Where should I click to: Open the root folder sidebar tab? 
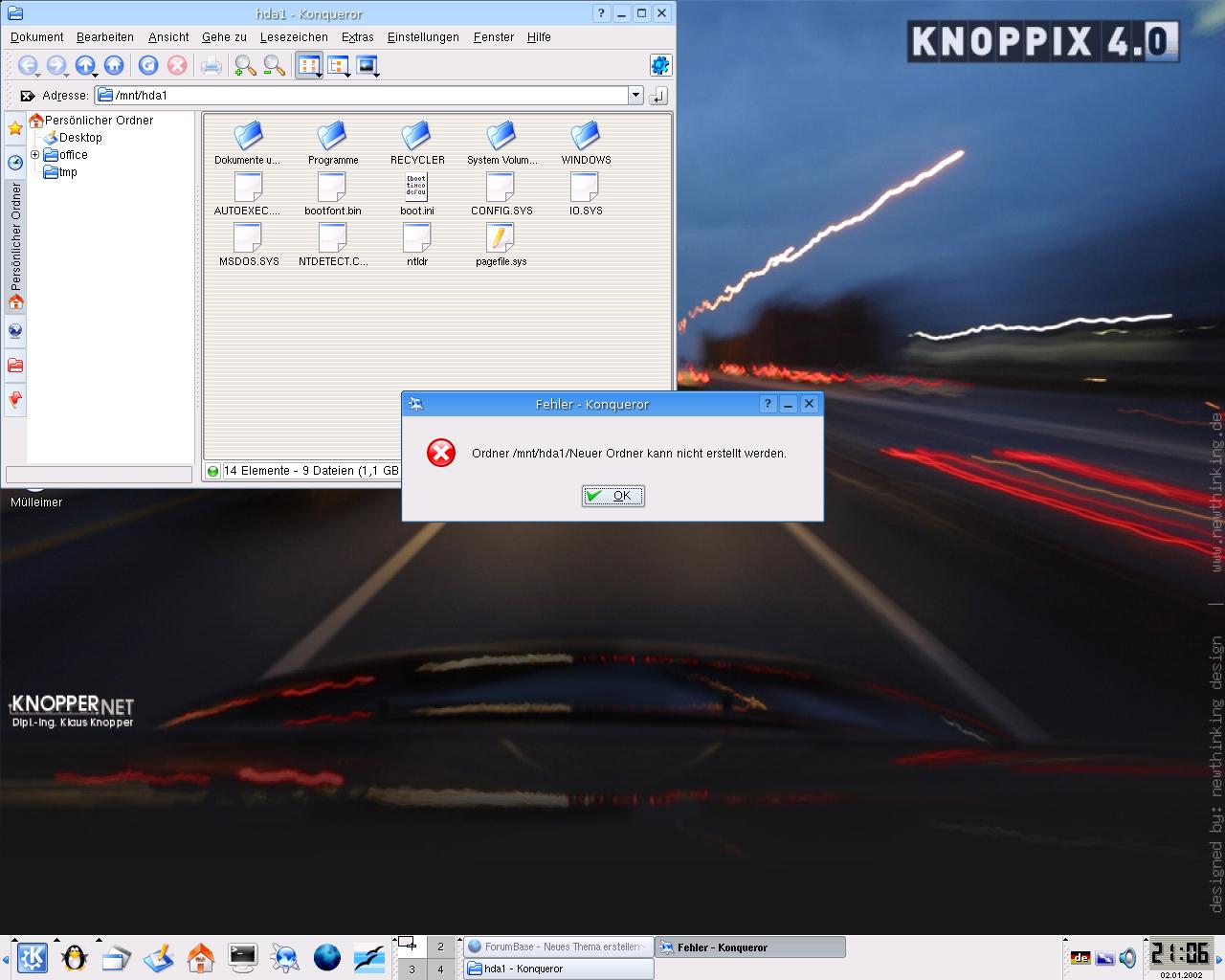[x=15, y=366]
